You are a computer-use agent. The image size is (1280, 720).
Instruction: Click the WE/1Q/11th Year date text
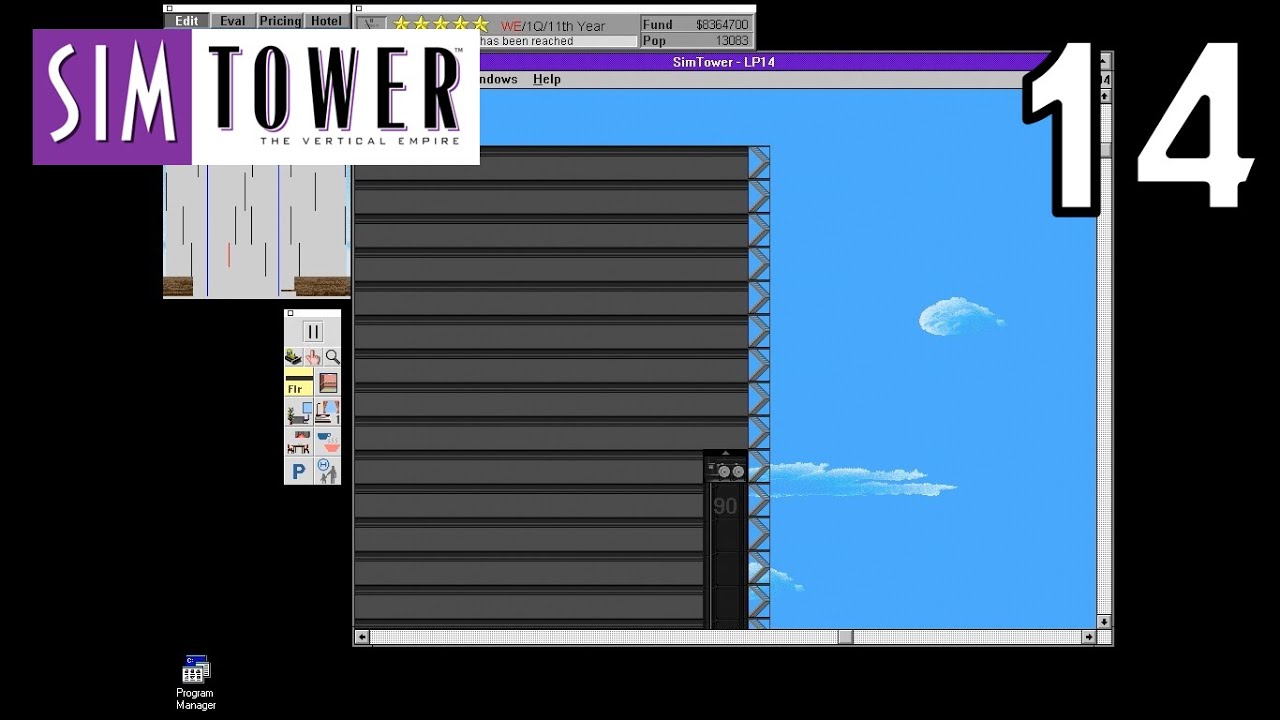pos(553,26)
